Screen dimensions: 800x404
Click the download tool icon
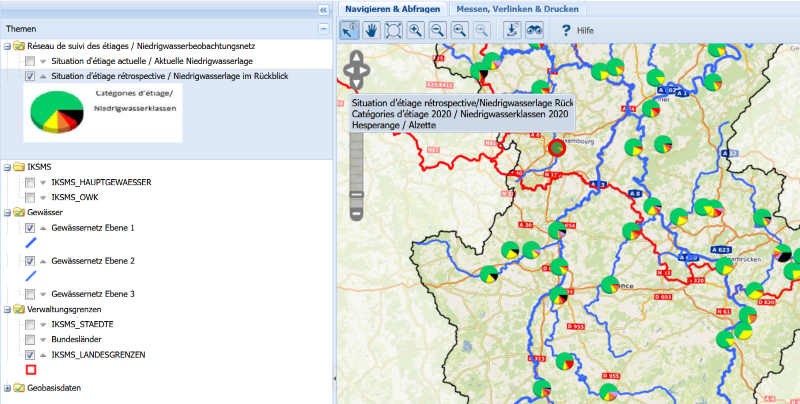click(x=512, y=30)
